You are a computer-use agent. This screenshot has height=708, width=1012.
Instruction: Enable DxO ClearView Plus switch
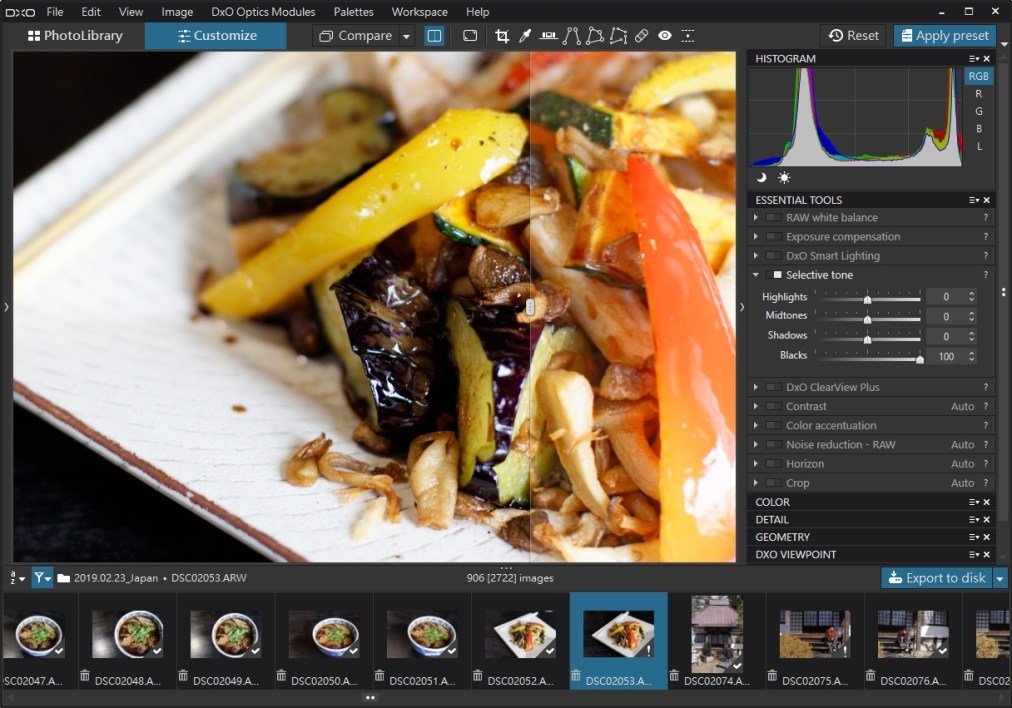click(774, 387)
